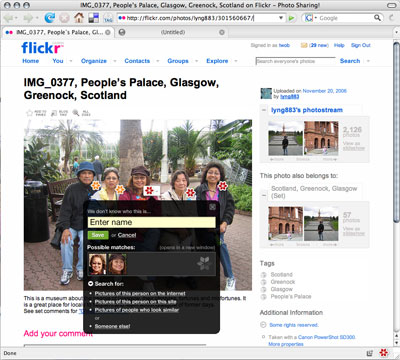
Task: Open the All Sizes magnifier icon
Action: 76,113
